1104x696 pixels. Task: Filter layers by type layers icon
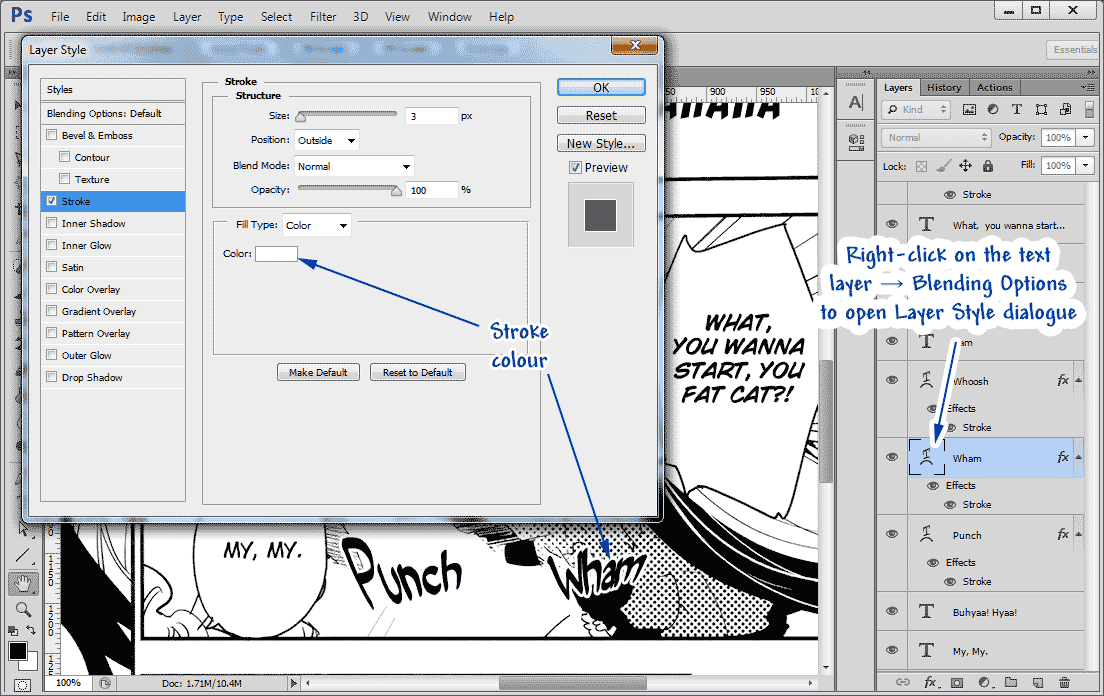(1017, 109)
